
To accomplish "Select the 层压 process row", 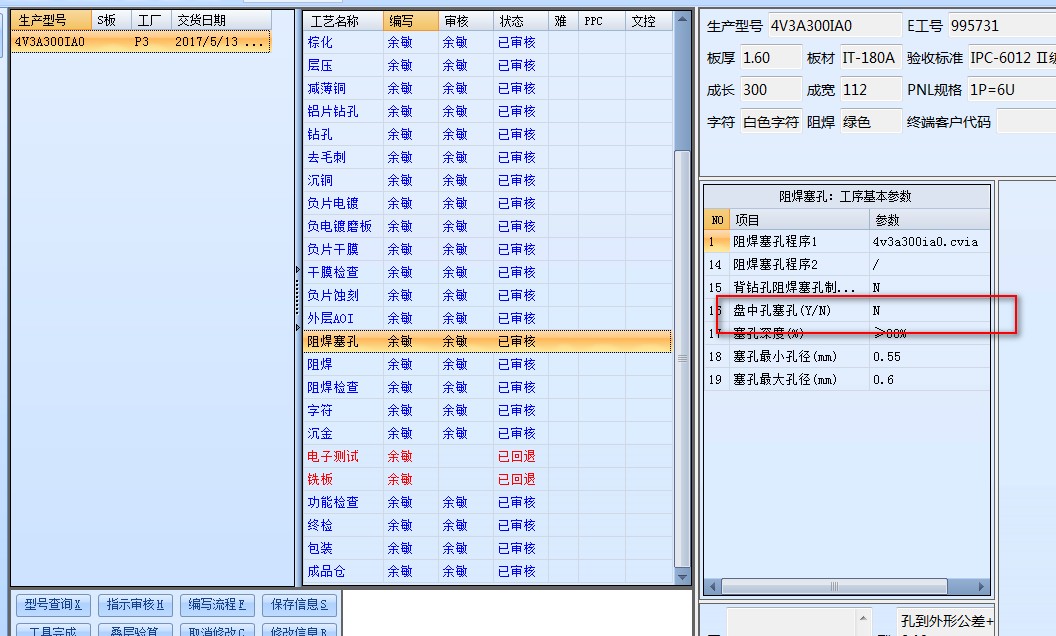I will 488,65.
